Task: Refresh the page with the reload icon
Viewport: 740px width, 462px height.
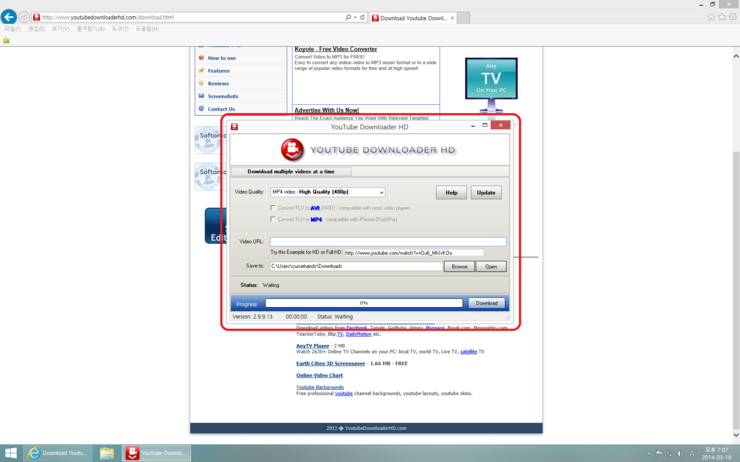Action: (362, 17)
